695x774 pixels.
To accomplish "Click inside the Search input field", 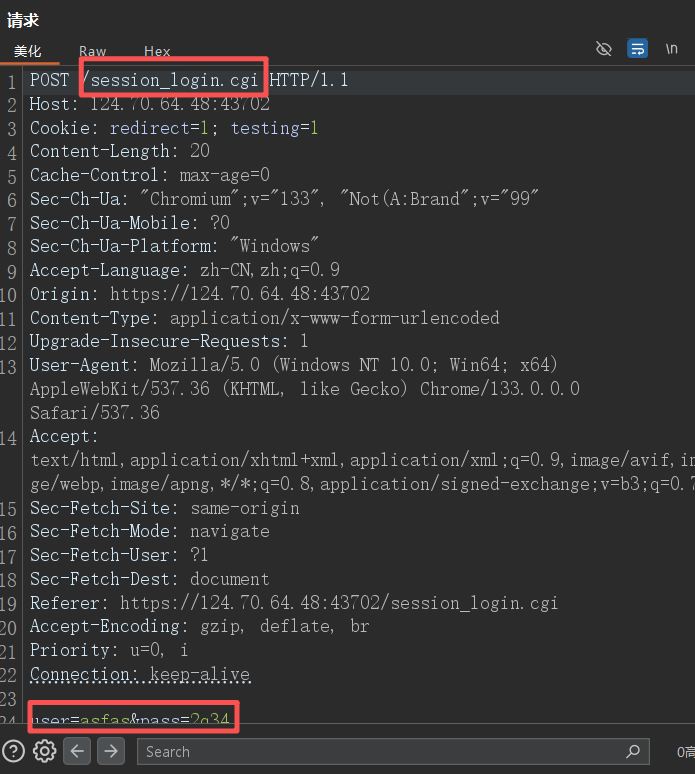I will coord(380,751).
